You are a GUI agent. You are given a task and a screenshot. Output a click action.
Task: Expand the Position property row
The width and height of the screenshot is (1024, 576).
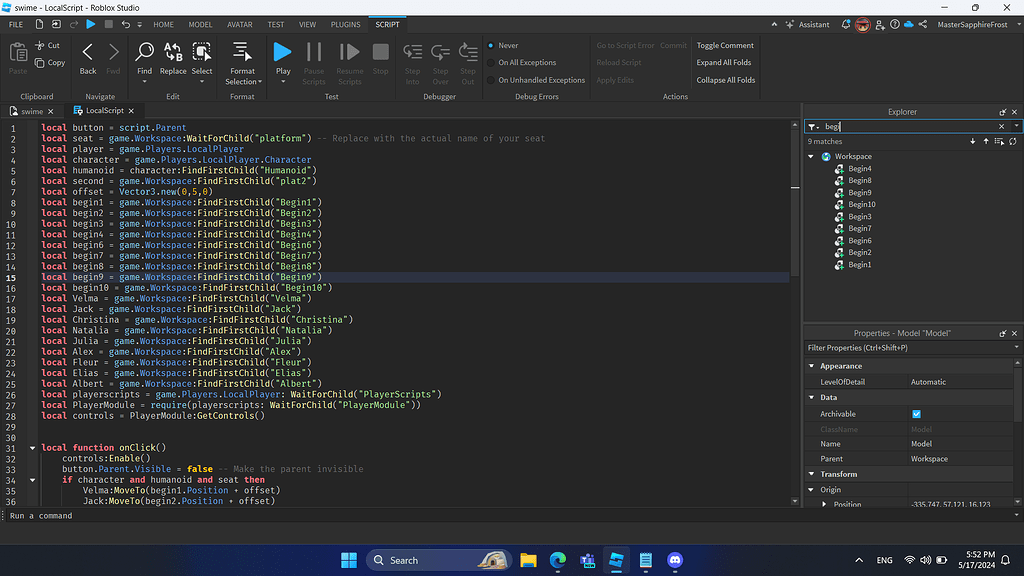click(x=824, y=504)
